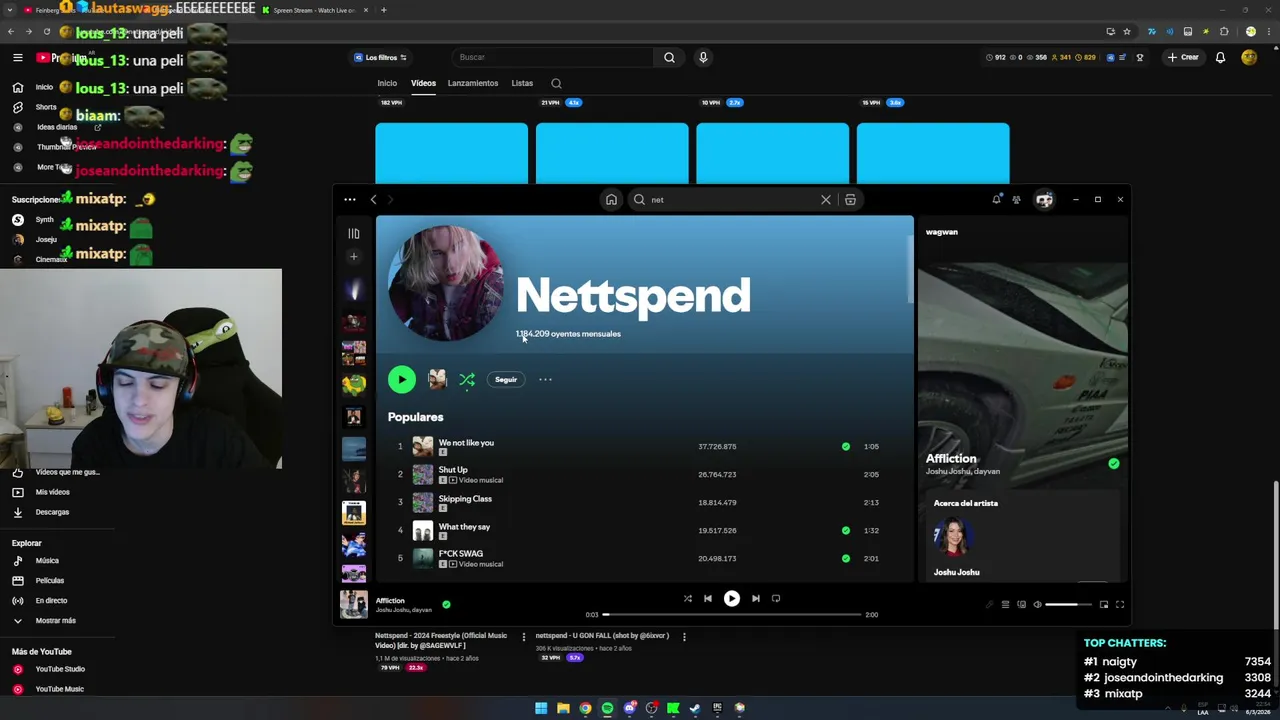Enter fullscreen player view

(1120, 604)
